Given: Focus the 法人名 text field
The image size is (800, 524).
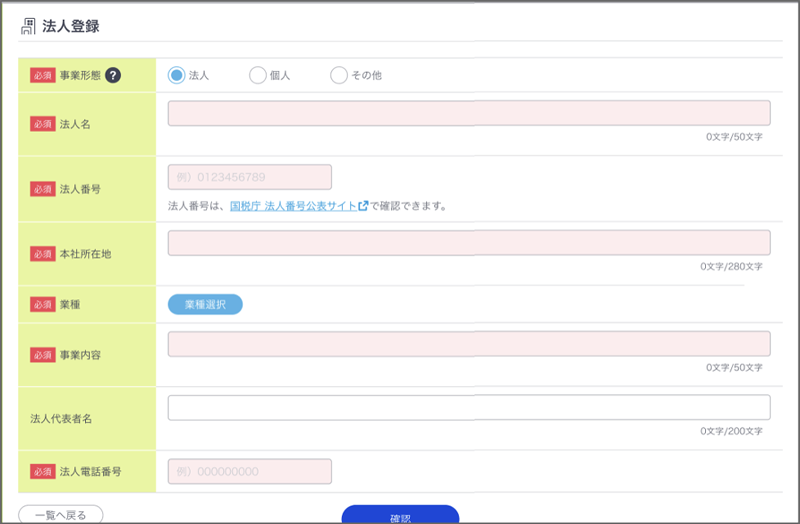Looking at the screenshot, I should [469, 113].
